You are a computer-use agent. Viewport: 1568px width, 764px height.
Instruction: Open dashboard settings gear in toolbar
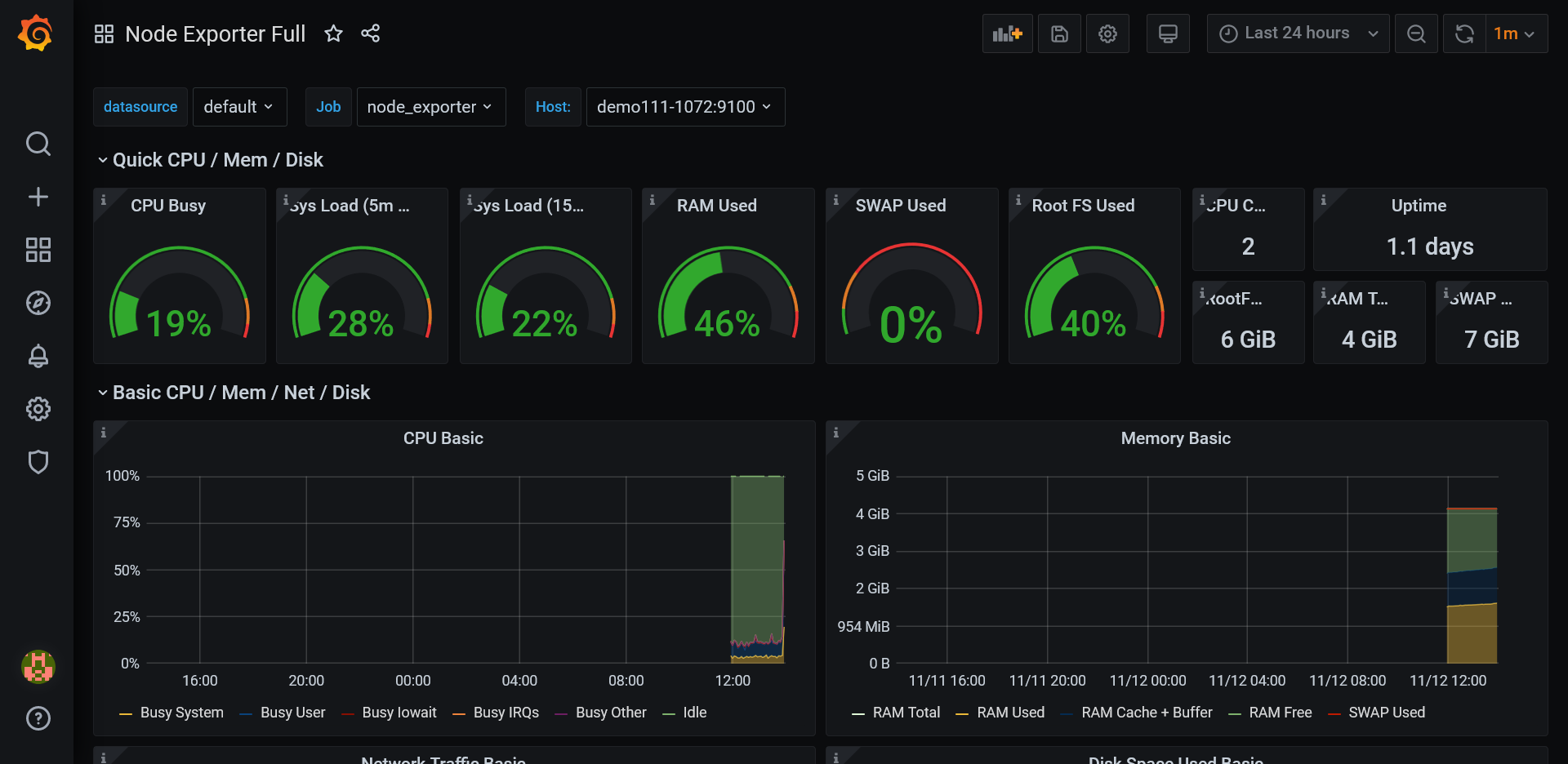point(1107,33)
